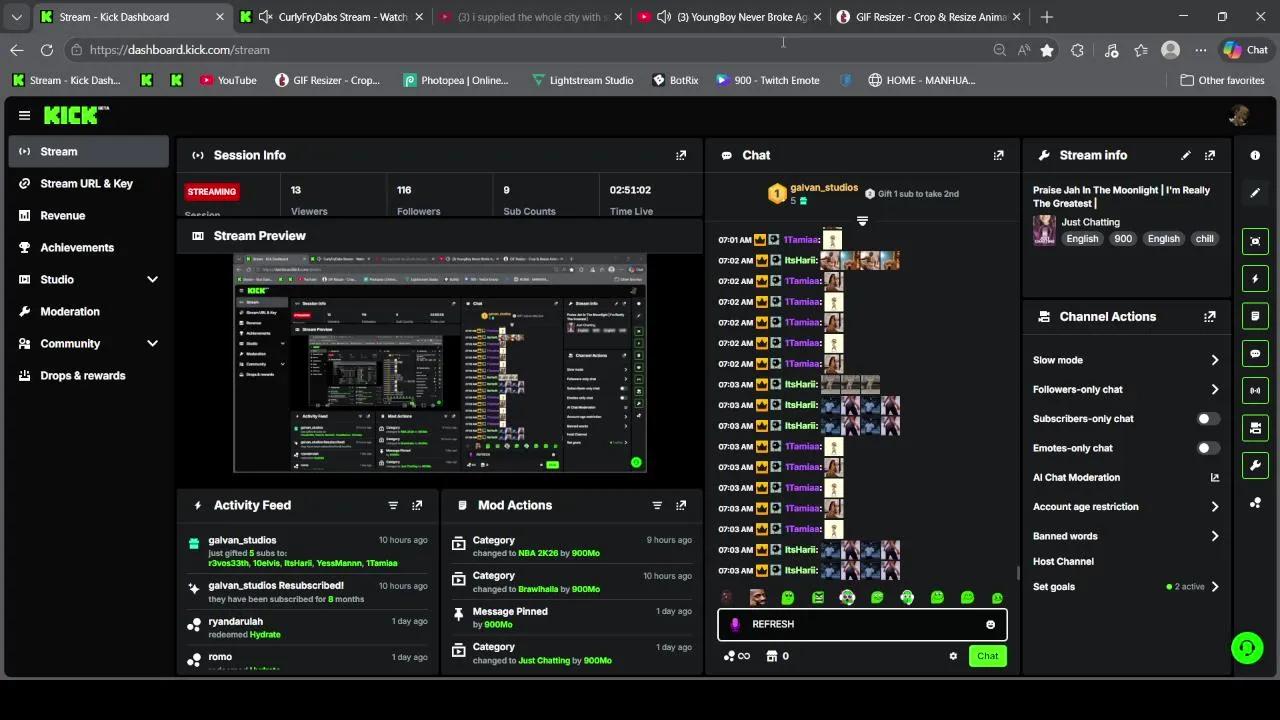Viewport: 1280px width, 720px height.
Task: Pop out the Channel Actions panel
Action: click(1210, 316)
